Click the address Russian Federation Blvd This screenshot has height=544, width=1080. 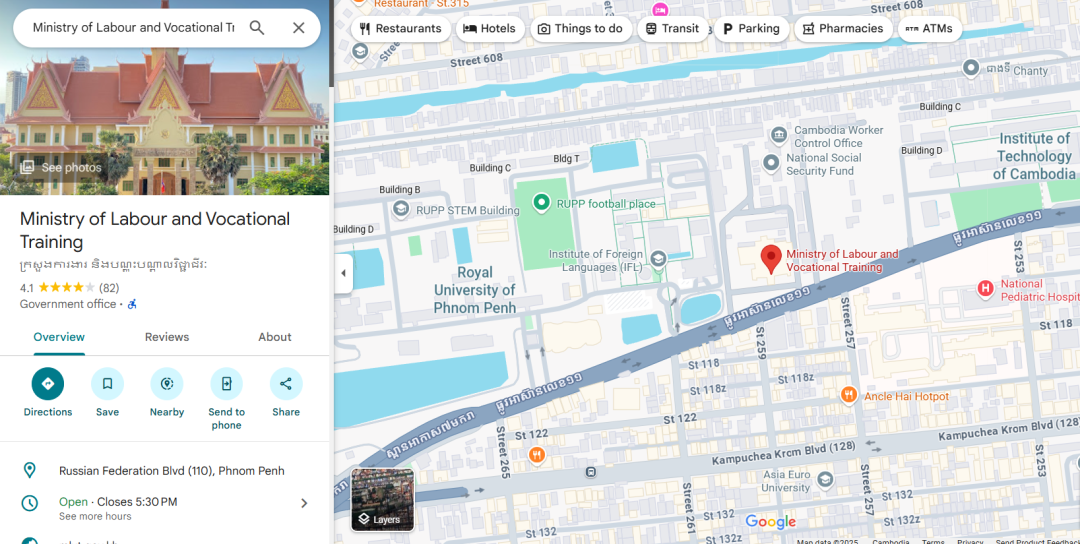click(172, 471)
